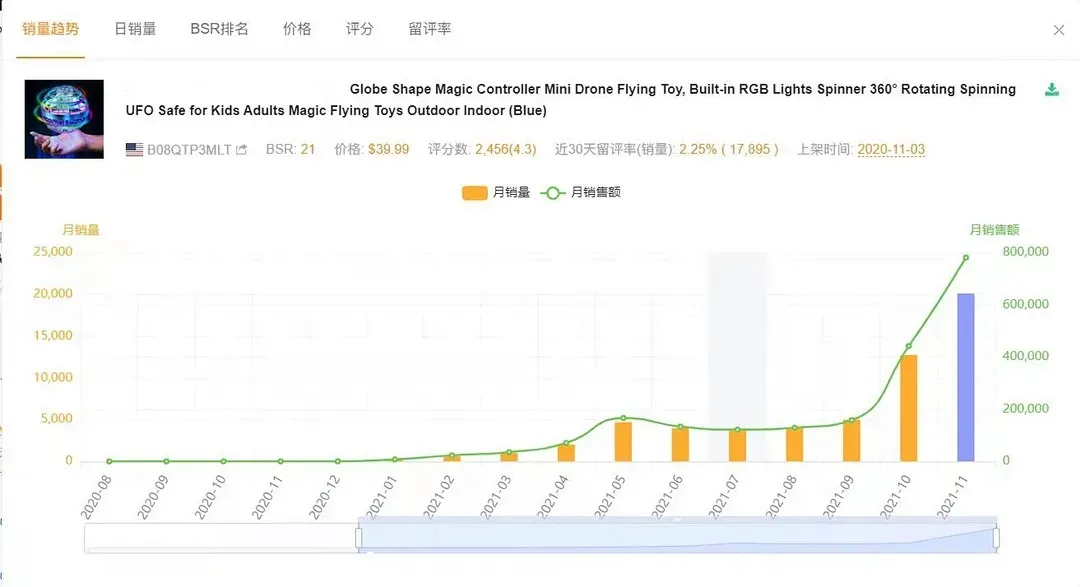Screen dimensions: 1080x587
Task: Click the 2021-10 revenue line point
Action: click(x=908, y=346)
